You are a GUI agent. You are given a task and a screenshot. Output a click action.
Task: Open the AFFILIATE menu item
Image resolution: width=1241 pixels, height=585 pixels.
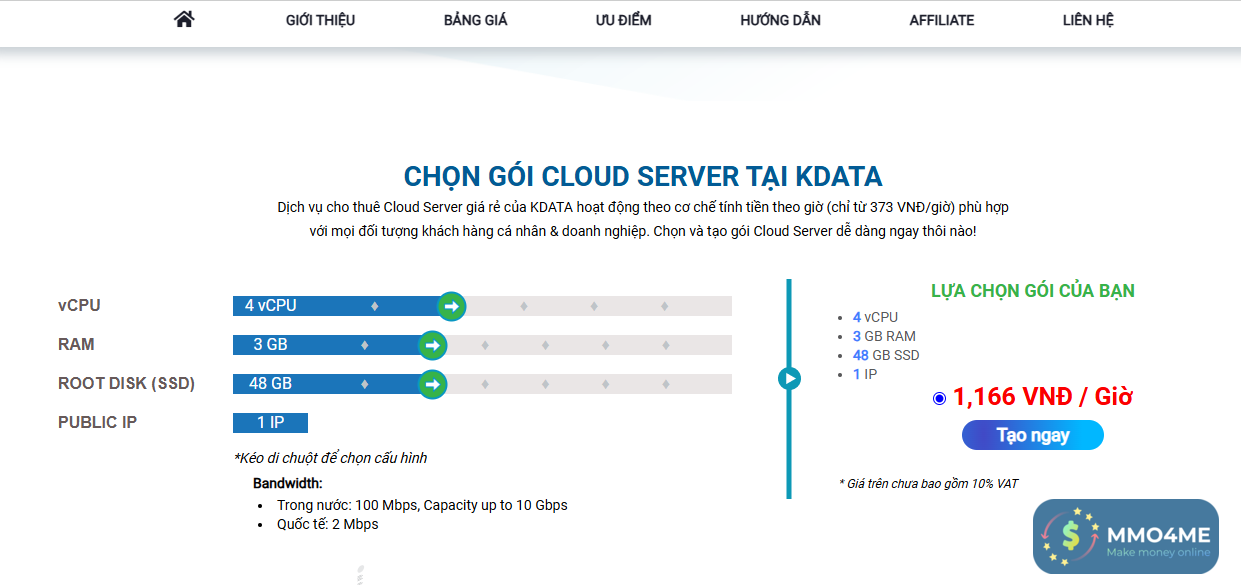[941, 20]
